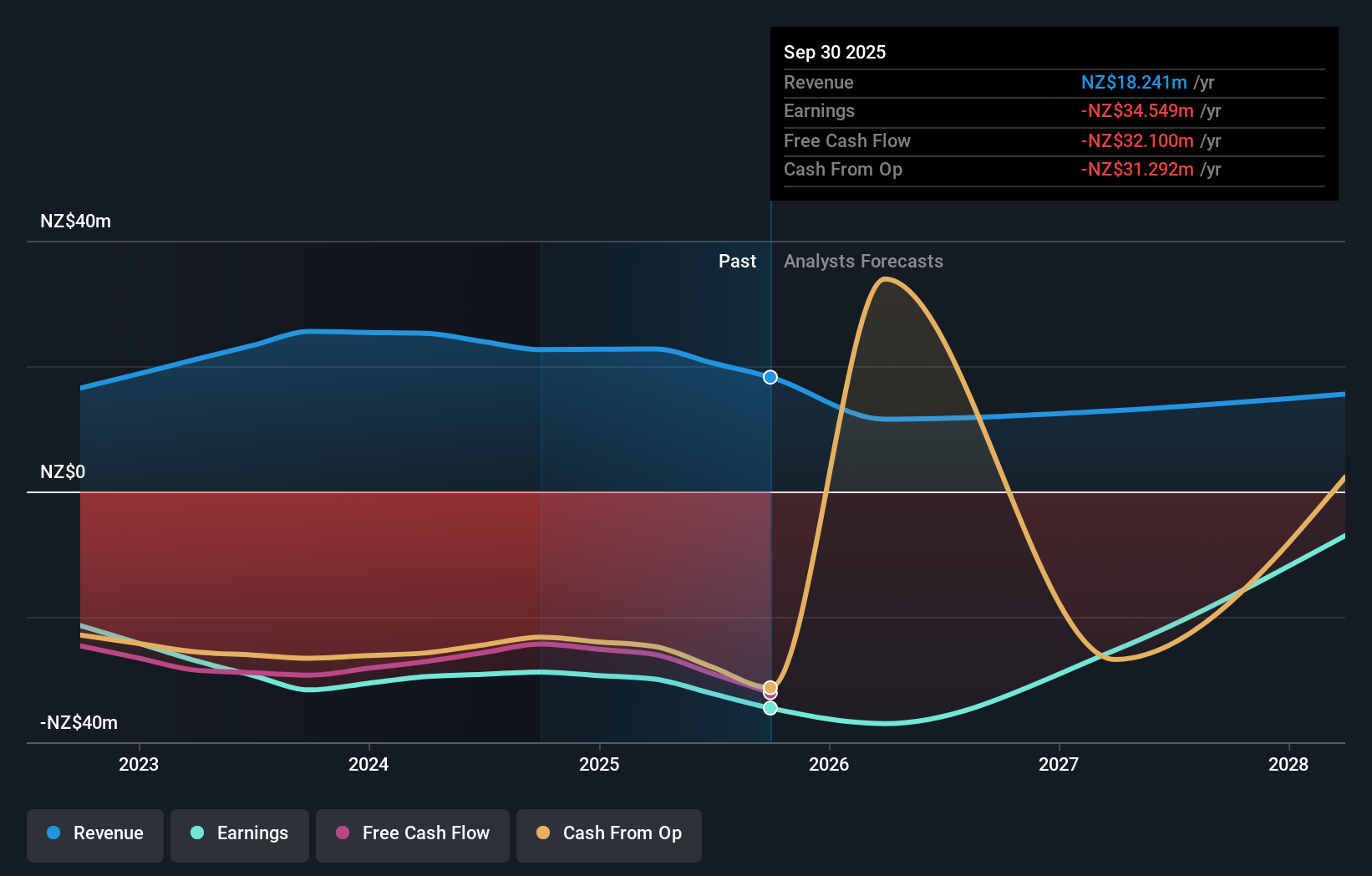Viewport: 1372px width, 876px height.
Task: Click the NZ$0 y-axis label
Action: click(63, 472)
